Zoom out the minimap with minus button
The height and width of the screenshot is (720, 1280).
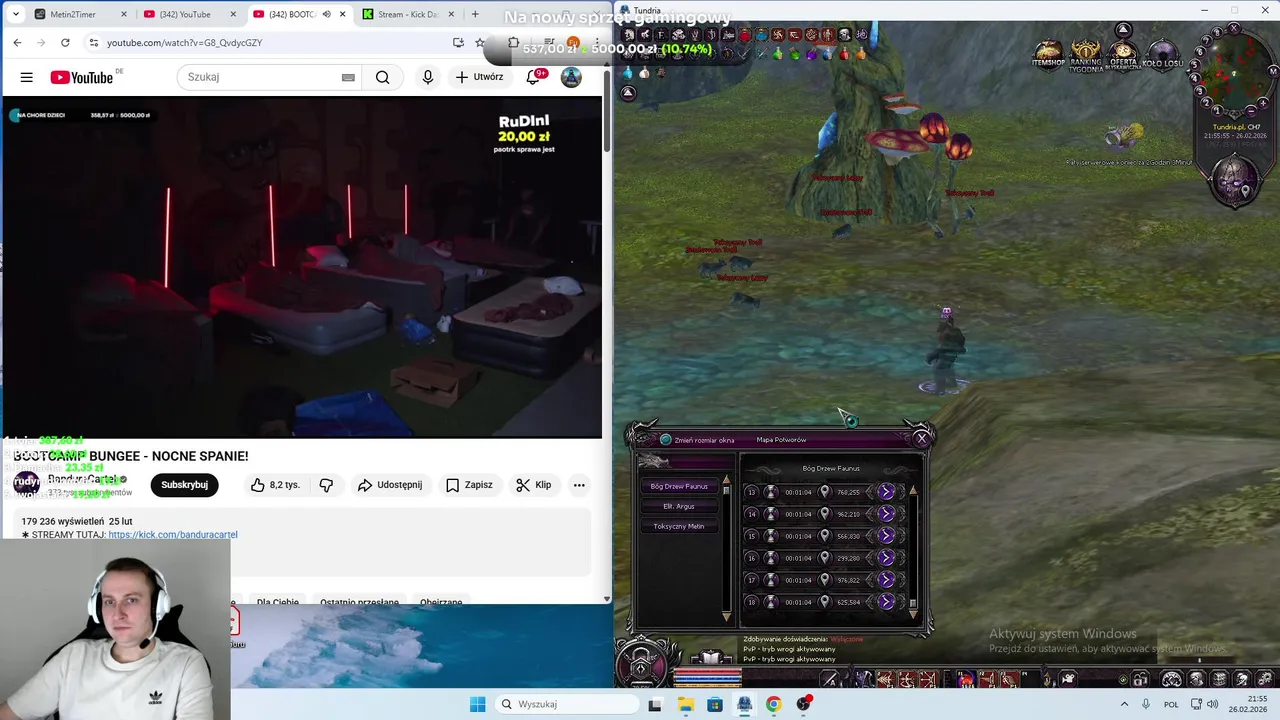pyautogui.click(x=1251, y=111)
